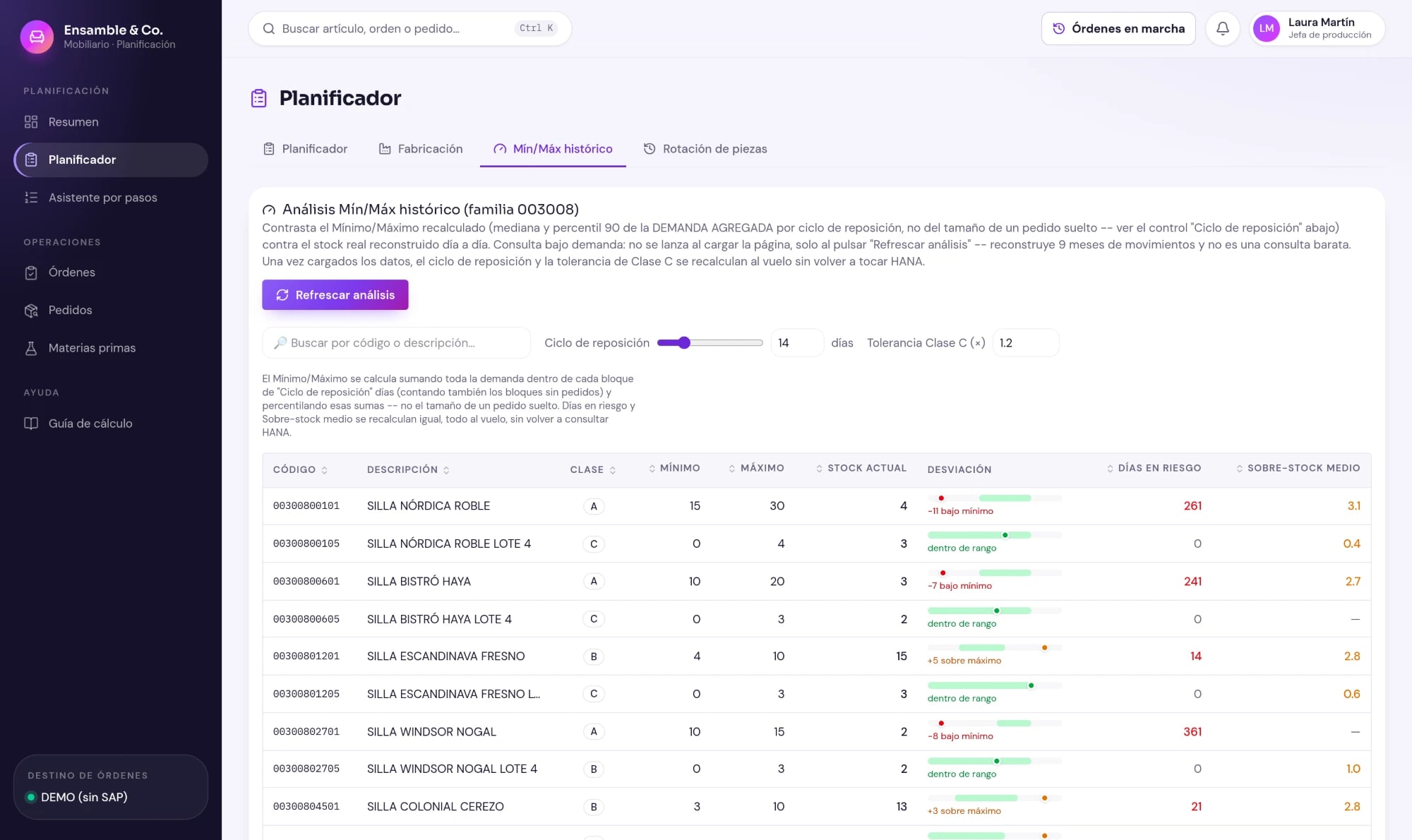The image size is (1412, 840).
Task: Click the Pedidos box icon in the sidebar
Action: click(x=31, y=311)
